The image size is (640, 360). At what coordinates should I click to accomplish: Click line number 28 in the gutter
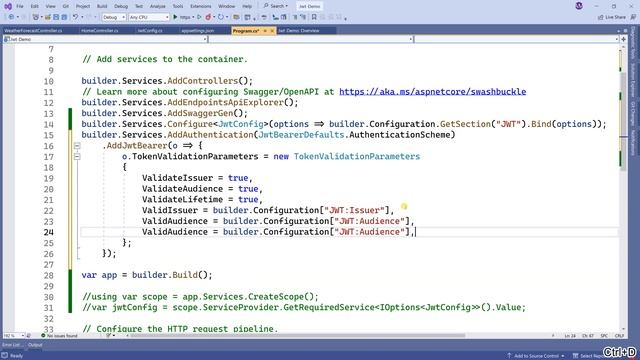point(49,276)
